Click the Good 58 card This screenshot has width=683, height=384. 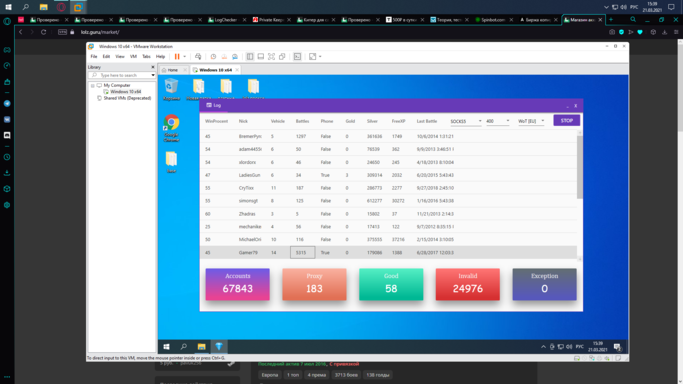[391, 284]
